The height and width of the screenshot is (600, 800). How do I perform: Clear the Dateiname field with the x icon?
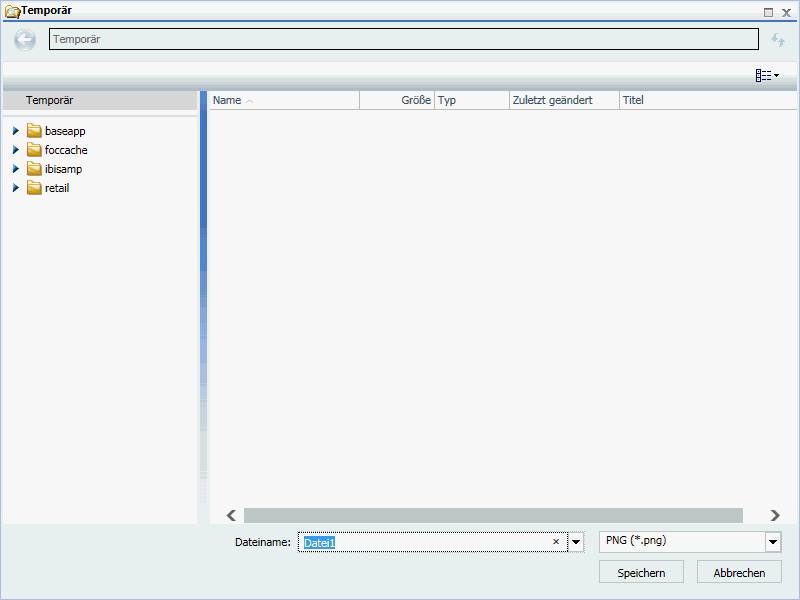click(x=556, y=542)
